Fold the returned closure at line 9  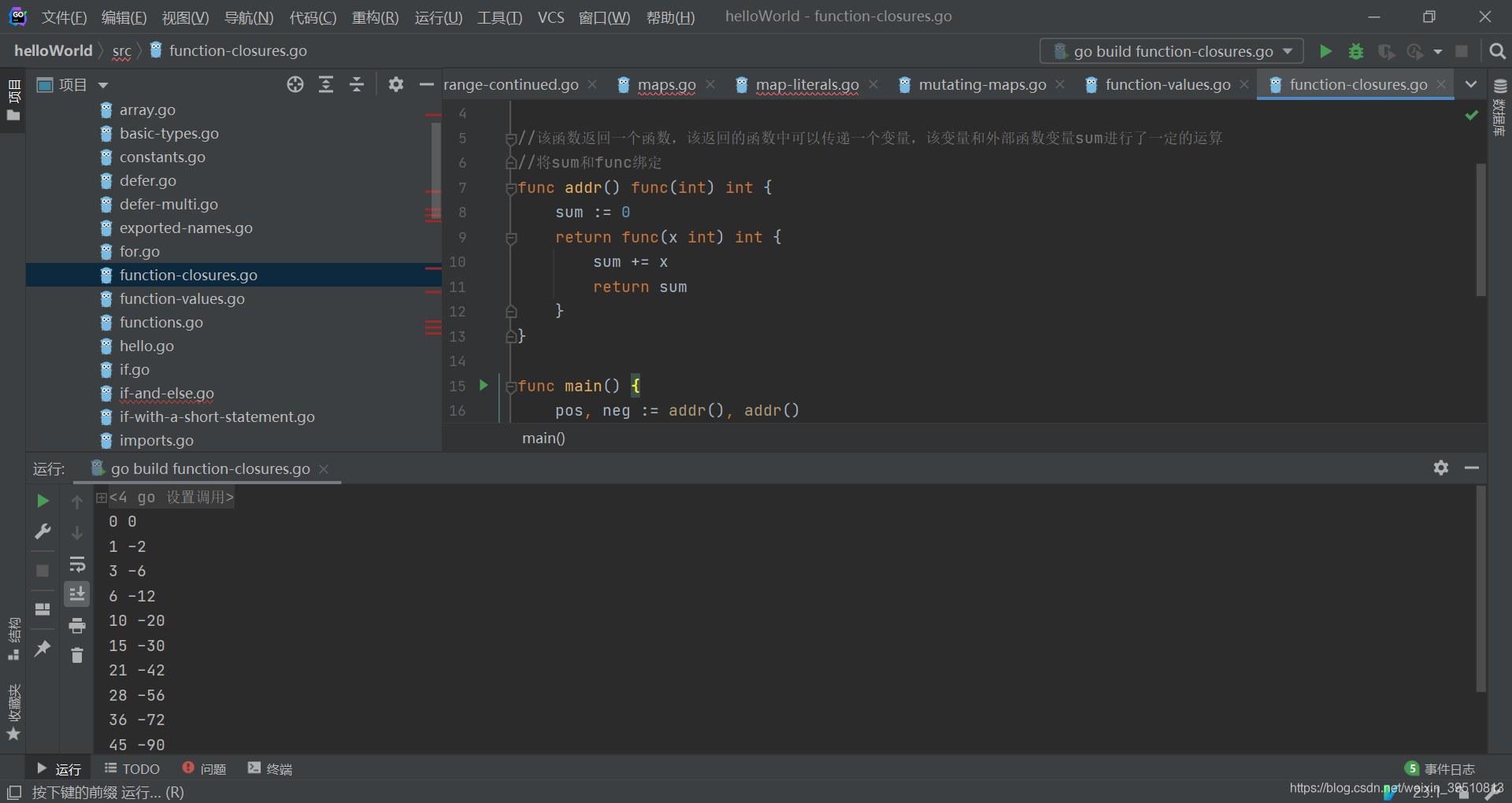511,238
